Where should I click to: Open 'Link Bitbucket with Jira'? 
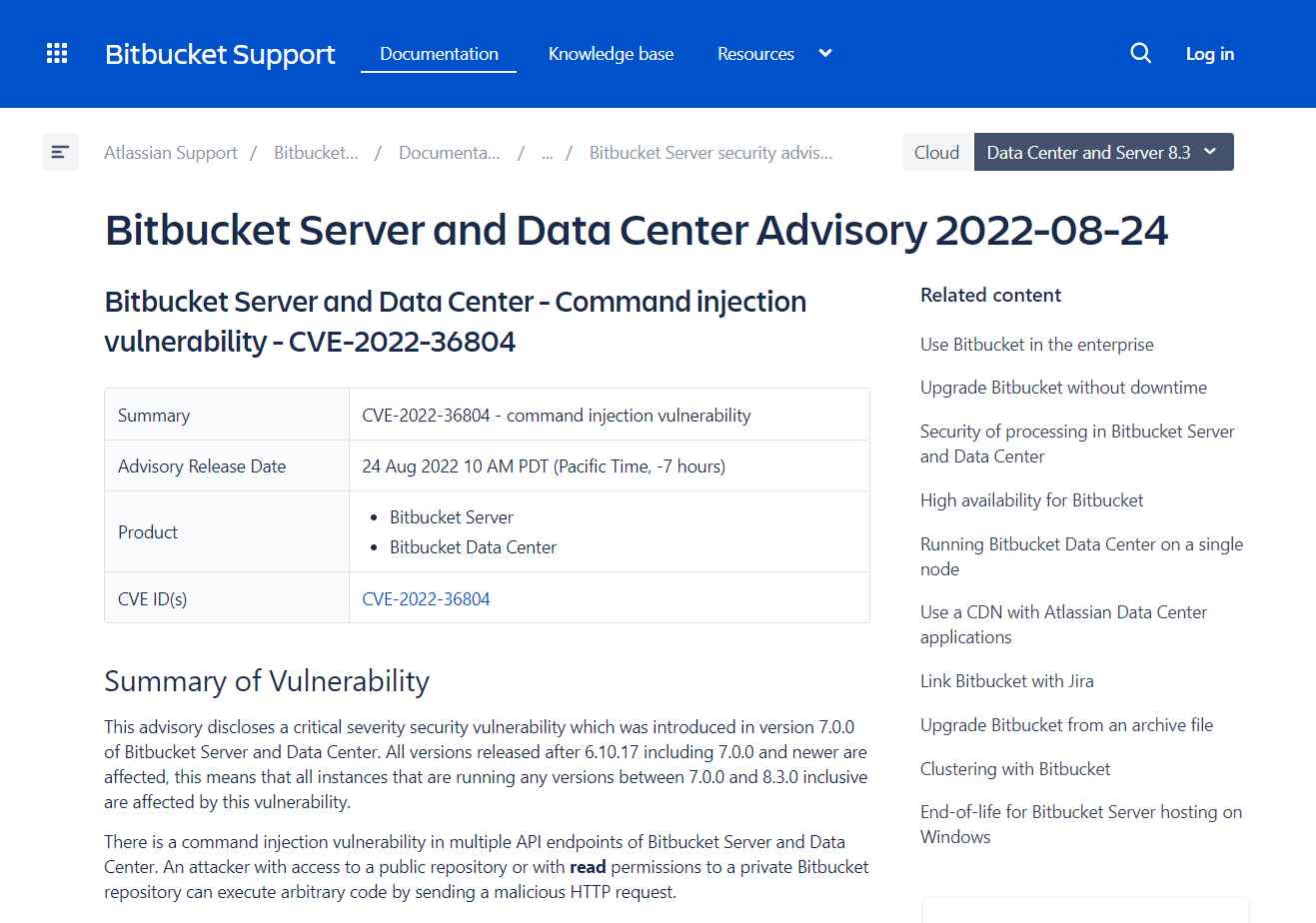point(1006,680)
